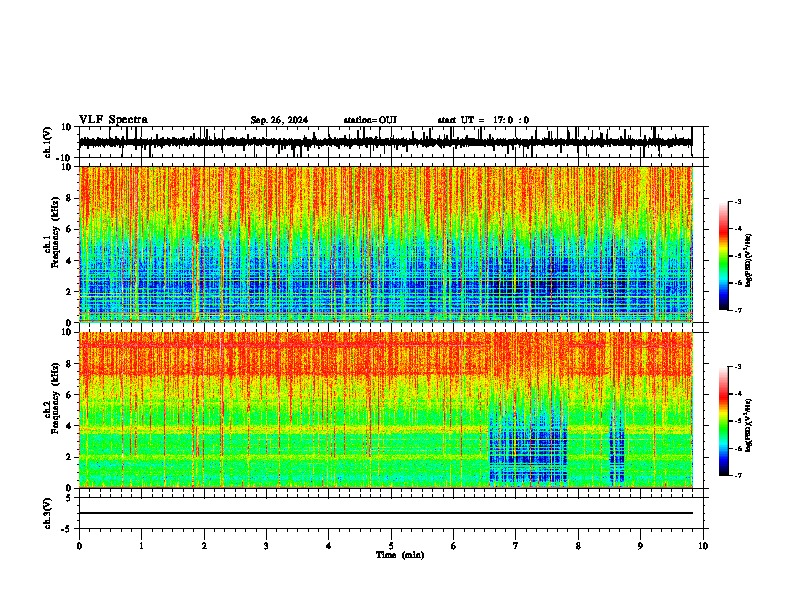This screenshot has height=612, width=792.
Task: Select the "ch.1(V)" axis label
Action: tap(47, 142)
